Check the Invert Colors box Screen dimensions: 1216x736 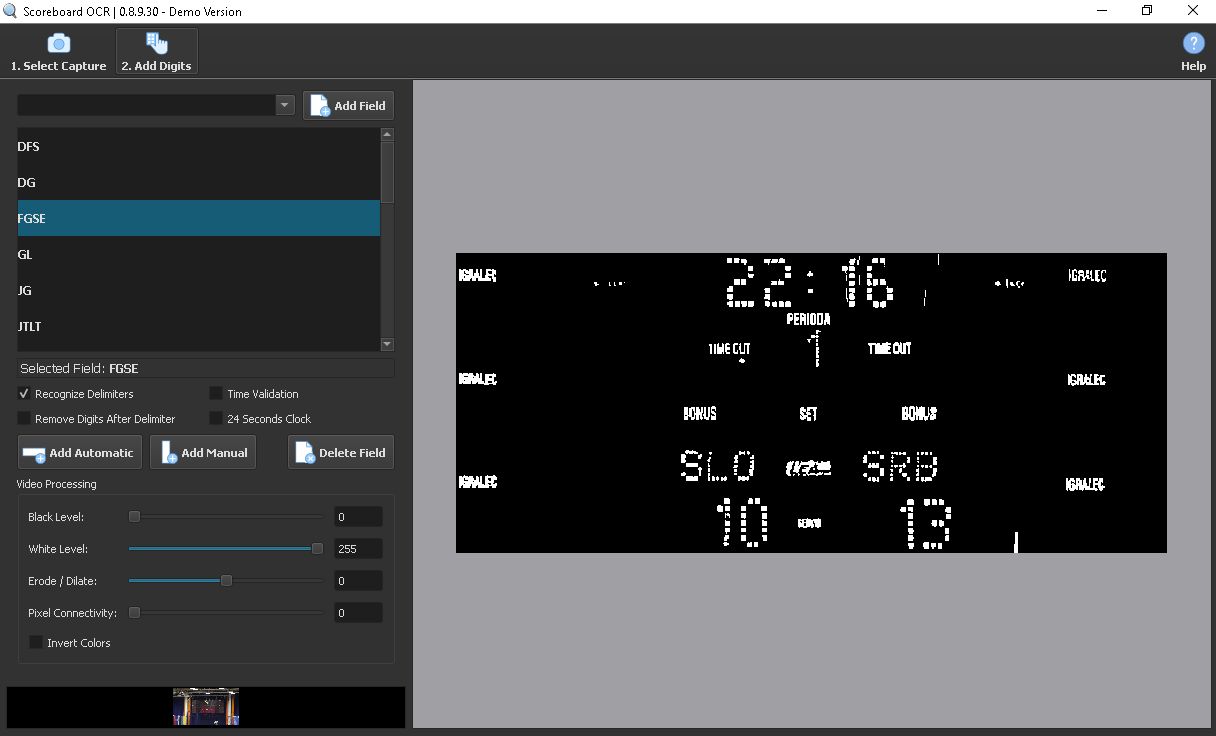pos(37,643)
